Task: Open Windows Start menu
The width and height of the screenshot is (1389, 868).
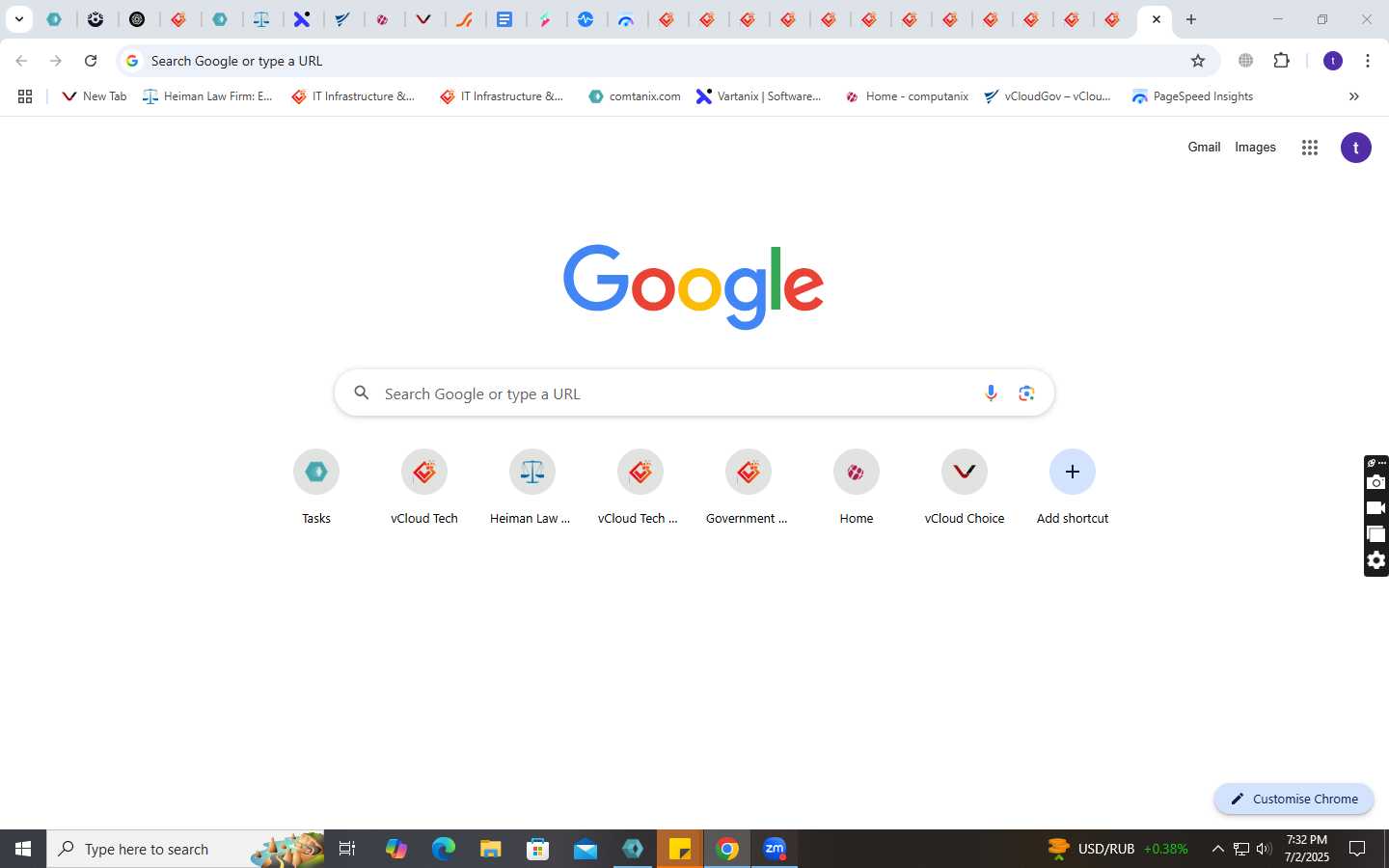Action: coord(23,849)
